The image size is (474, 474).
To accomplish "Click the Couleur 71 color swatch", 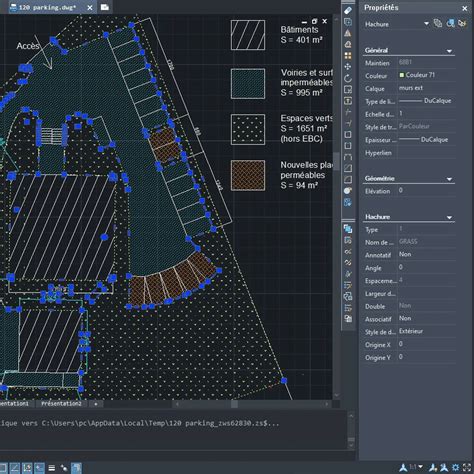I will click(402, 75).
